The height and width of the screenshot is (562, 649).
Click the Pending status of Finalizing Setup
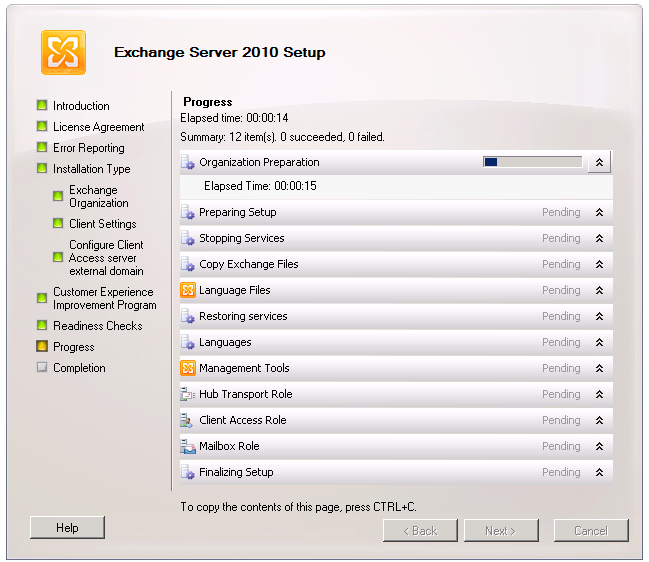(x=561, y=472)
